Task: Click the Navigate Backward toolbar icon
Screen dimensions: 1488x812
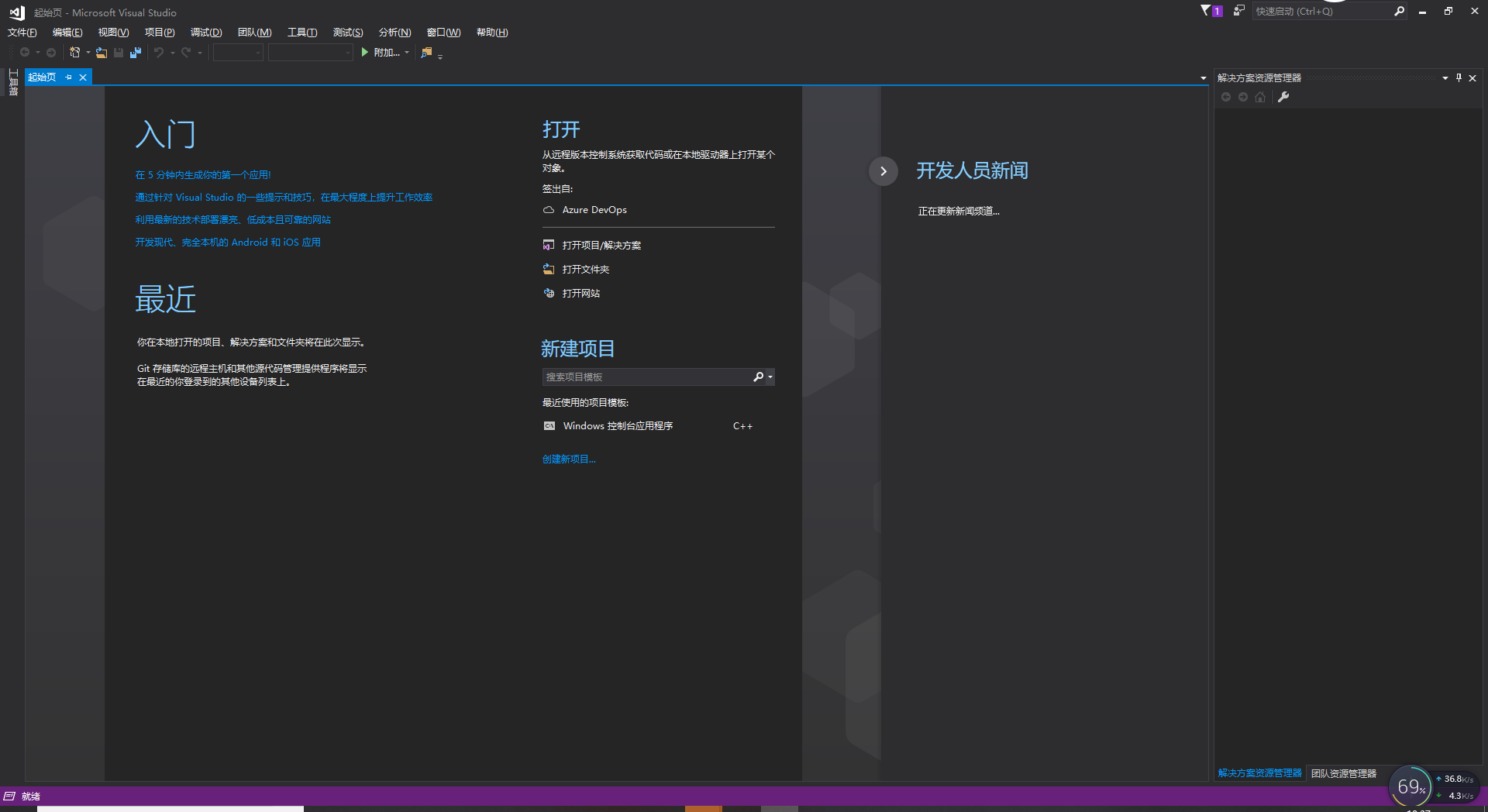Action: pos(25,53)
